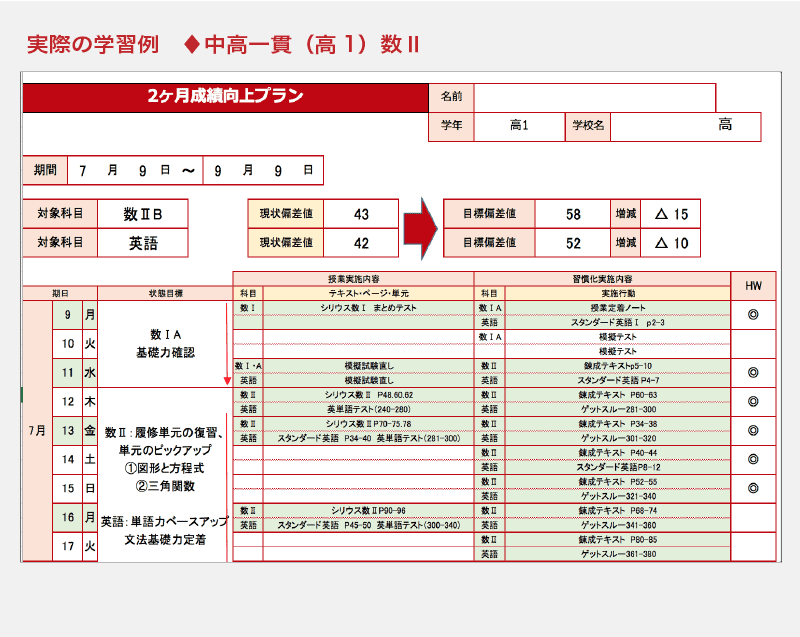Select 錬成テキスト P34-38 action cell
This screenshot has height=637, width=800.
click(618, 424)
